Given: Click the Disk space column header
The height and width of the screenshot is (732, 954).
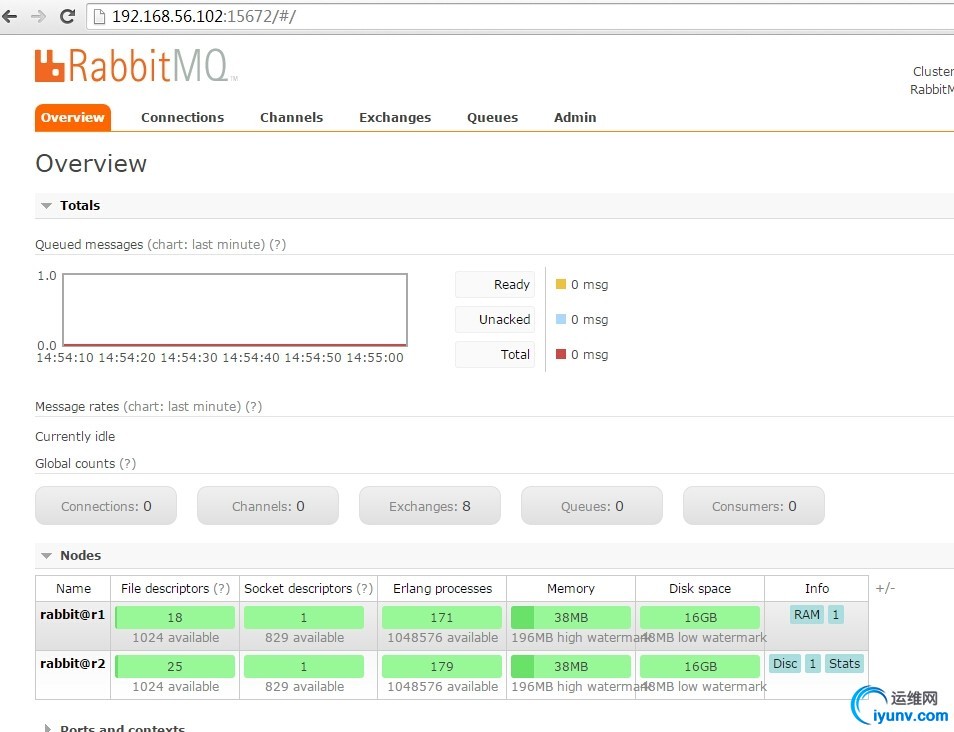Looking at the screenshot, I should [700, 588].
